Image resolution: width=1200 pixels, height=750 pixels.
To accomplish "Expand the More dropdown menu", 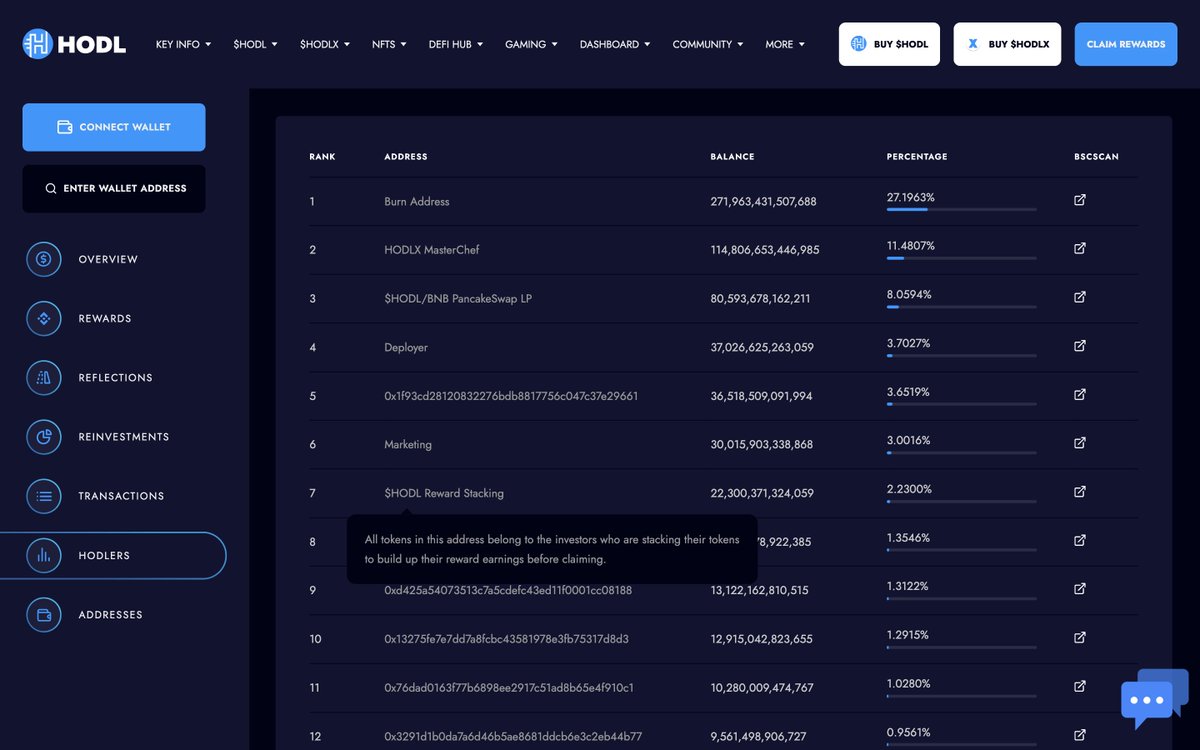I will 785,44.
